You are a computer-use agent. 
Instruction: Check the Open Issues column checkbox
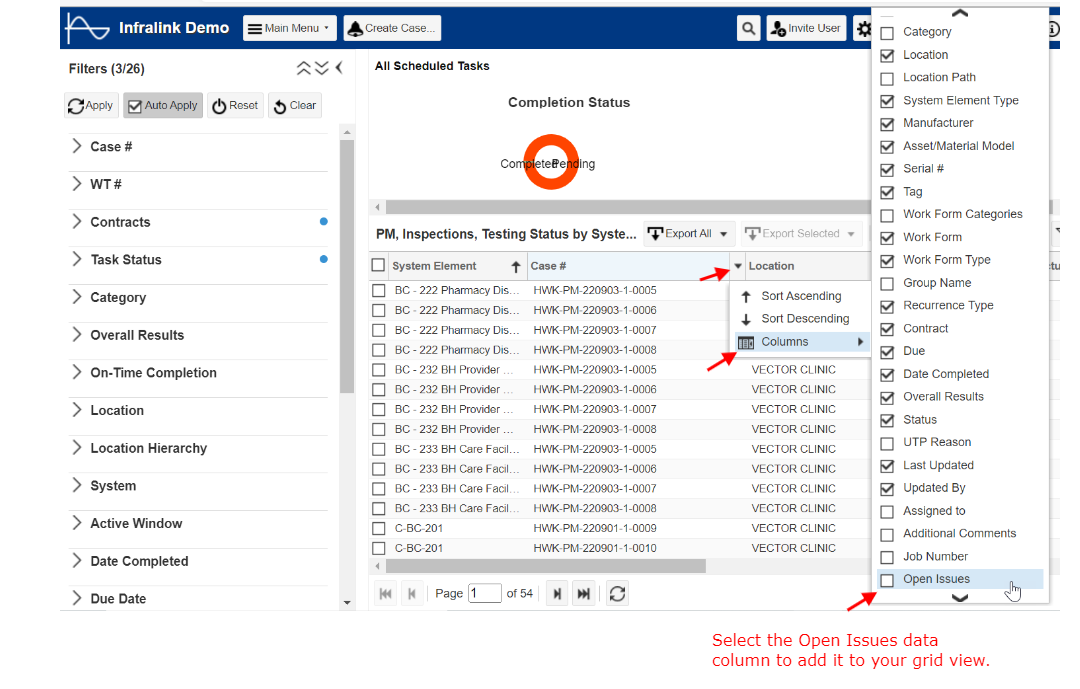(887, 580)
